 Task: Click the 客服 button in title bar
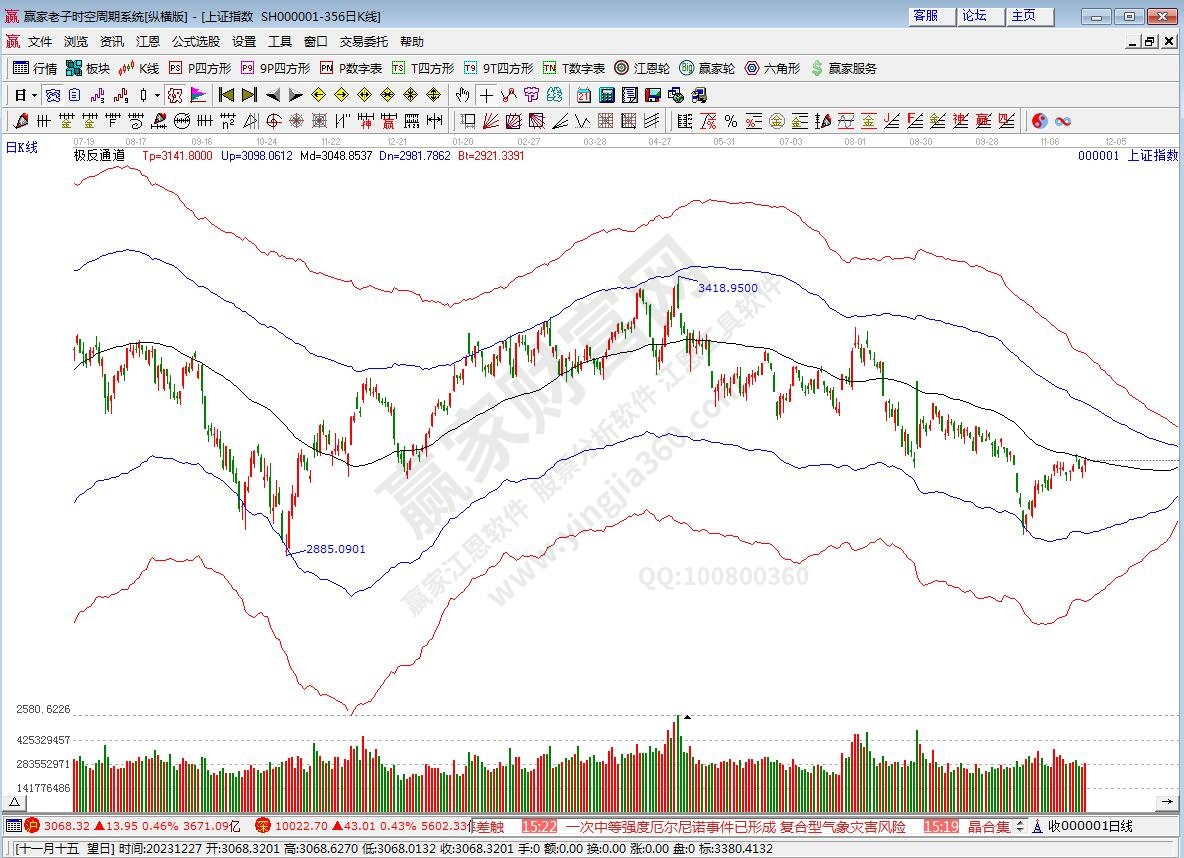pos(925,16)
